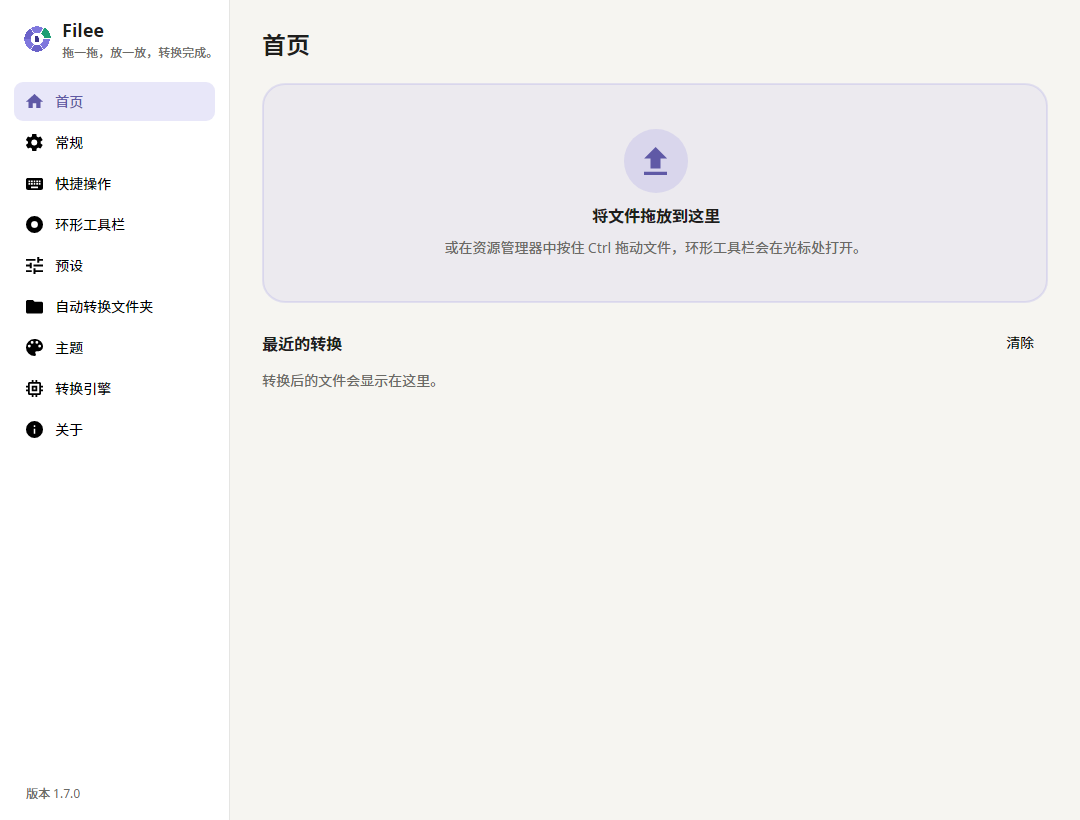Open the 首页 sidebar page
1080x820 pixels.
tap(114, 102)
